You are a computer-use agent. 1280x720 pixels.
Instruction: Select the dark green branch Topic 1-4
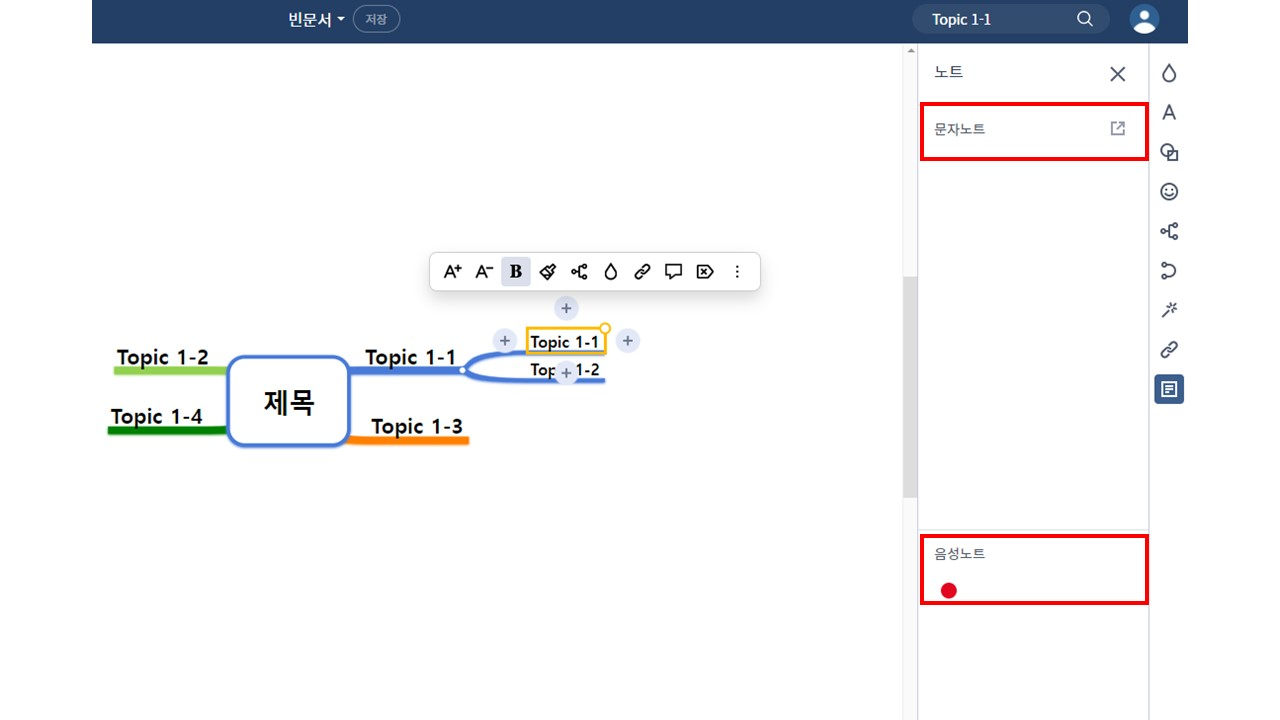(156, 416)
